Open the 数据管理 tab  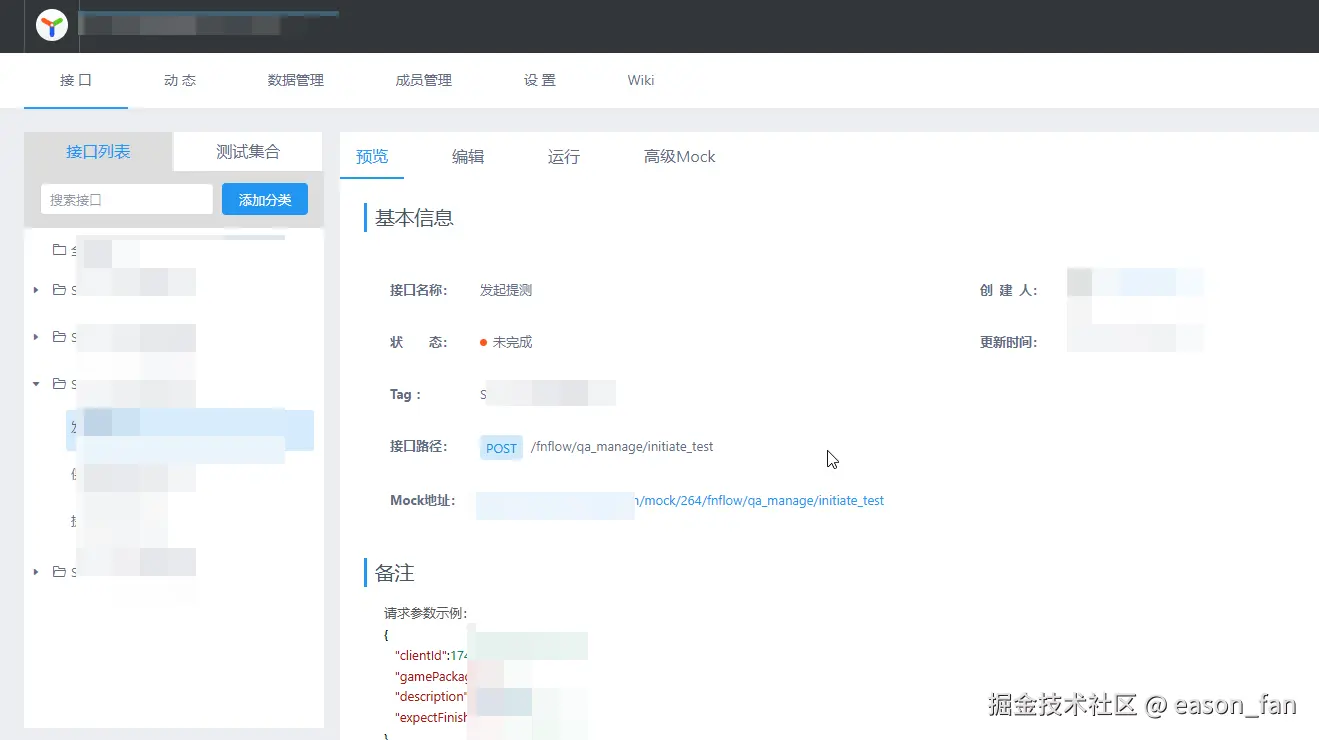point(296,80)
